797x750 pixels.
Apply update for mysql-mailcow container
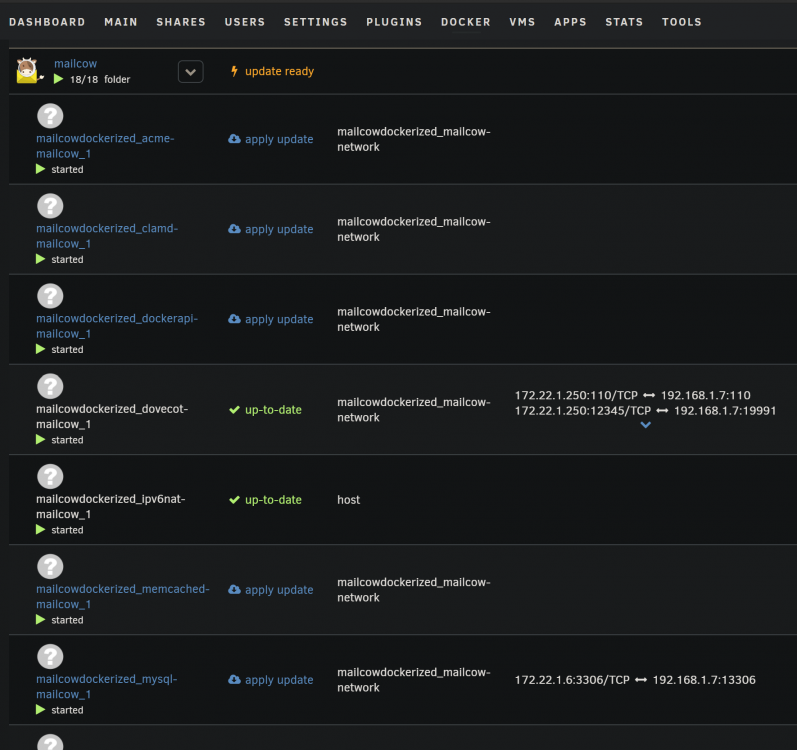click(x=279, y=679)
